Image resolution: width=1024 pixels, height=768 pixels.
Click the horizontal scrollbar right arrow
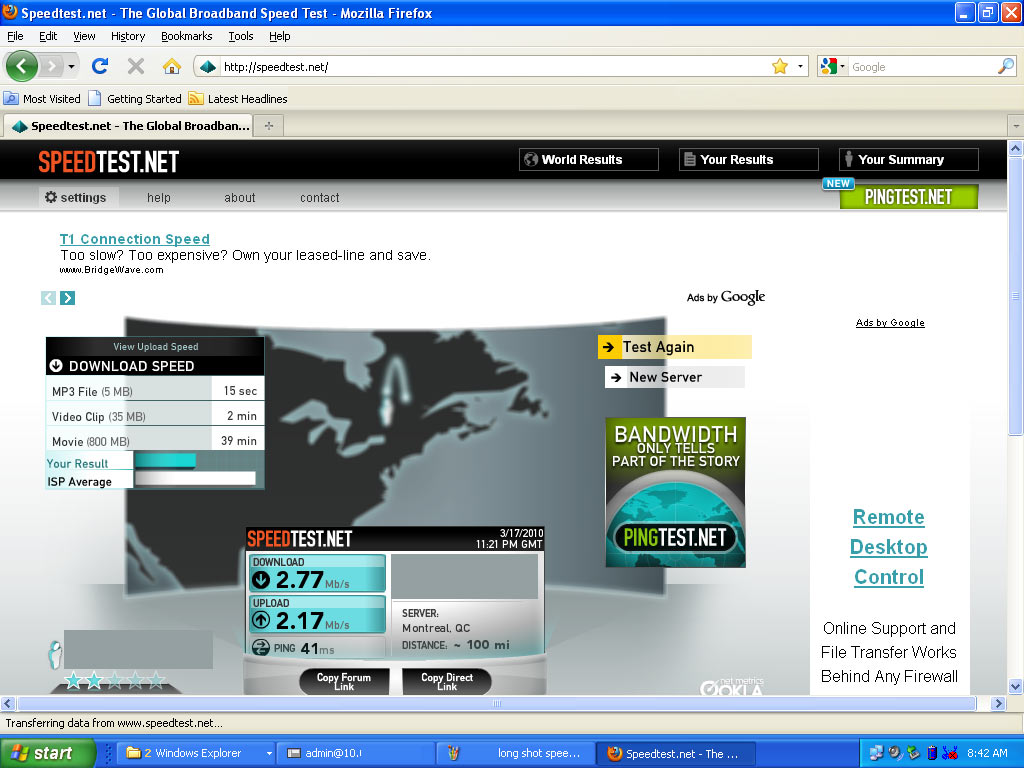997,703
